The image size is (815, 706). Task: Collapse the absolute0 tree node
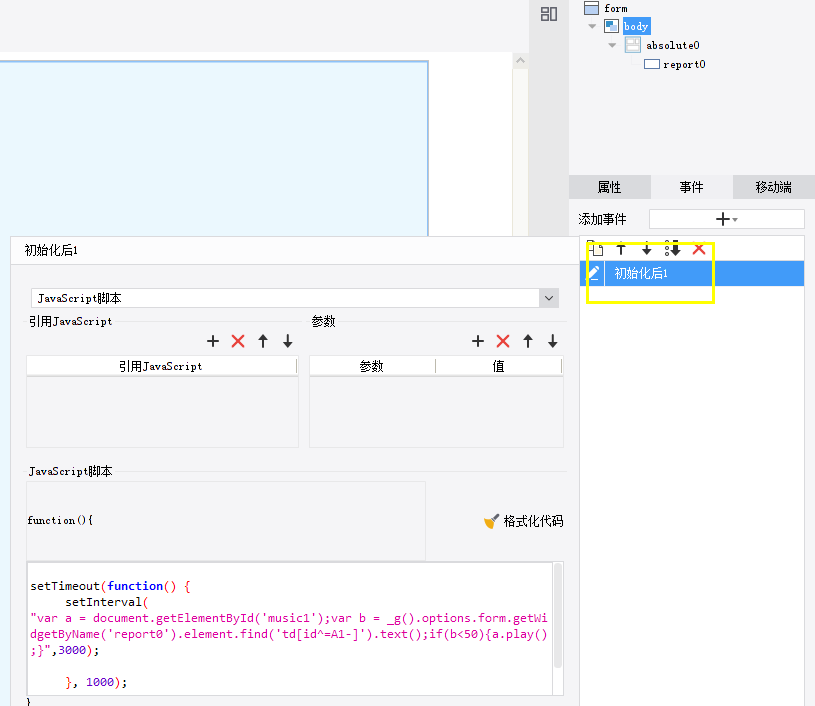tap(612, 46)
